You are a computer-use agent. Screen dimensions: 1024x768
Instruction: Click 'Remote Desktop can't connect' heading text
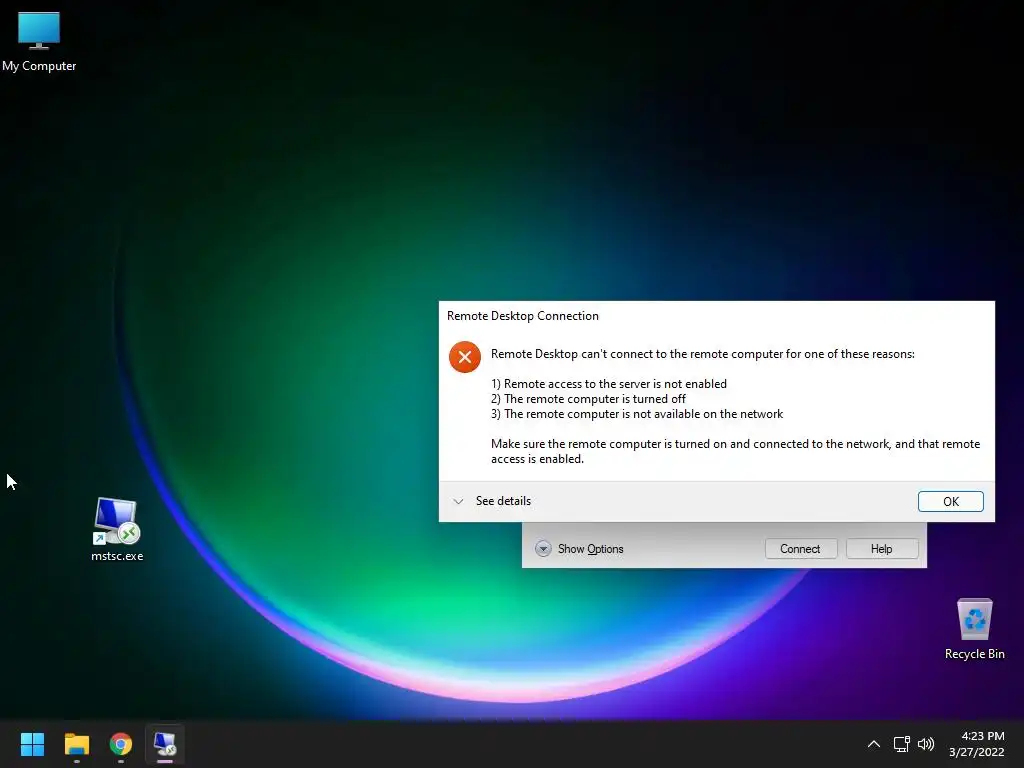click(703, 354)
